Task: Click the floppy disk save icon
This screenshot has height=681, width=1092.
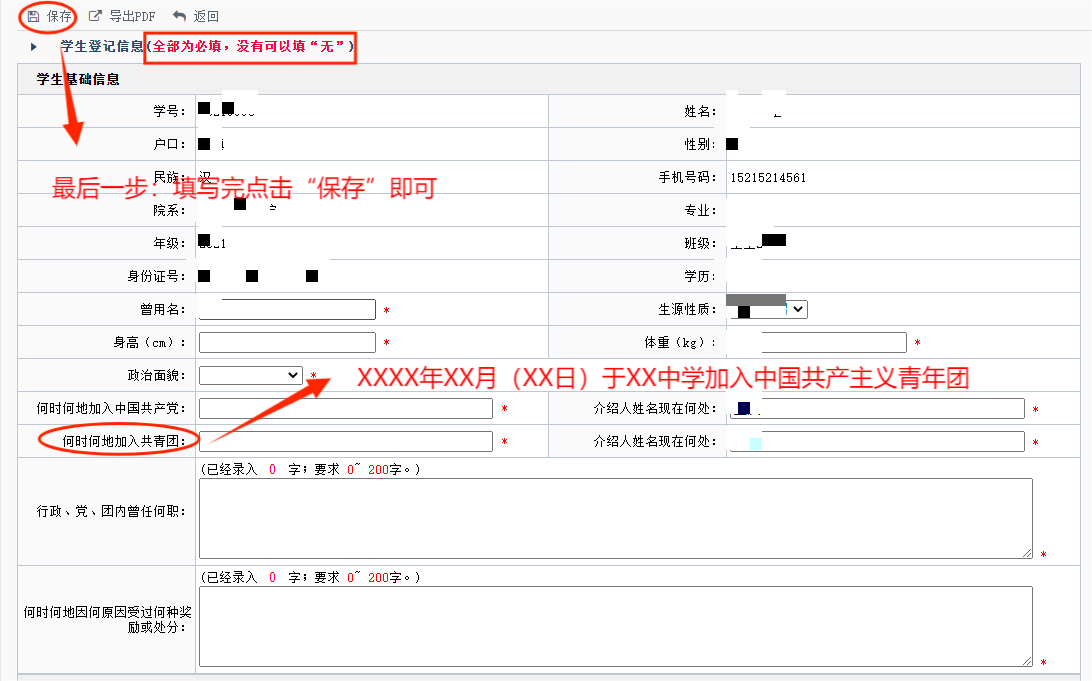Action: click(x=33, y=16)
